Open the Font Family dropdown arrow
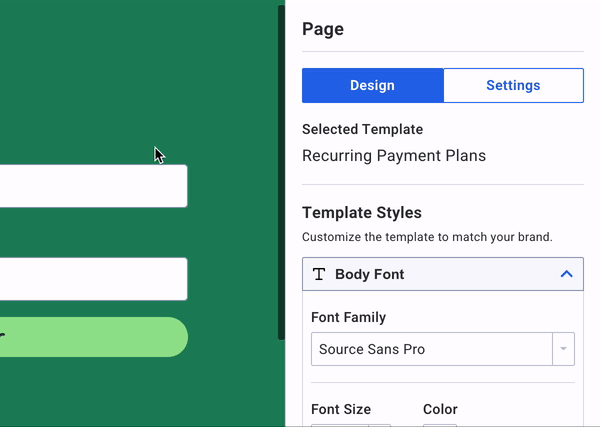This screenshot has width=600, height=427. (x=563, y=349)
